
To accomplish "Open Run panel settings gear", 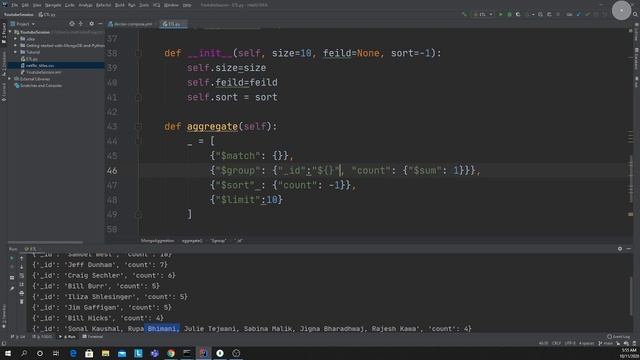I will [x=620, y=249].
